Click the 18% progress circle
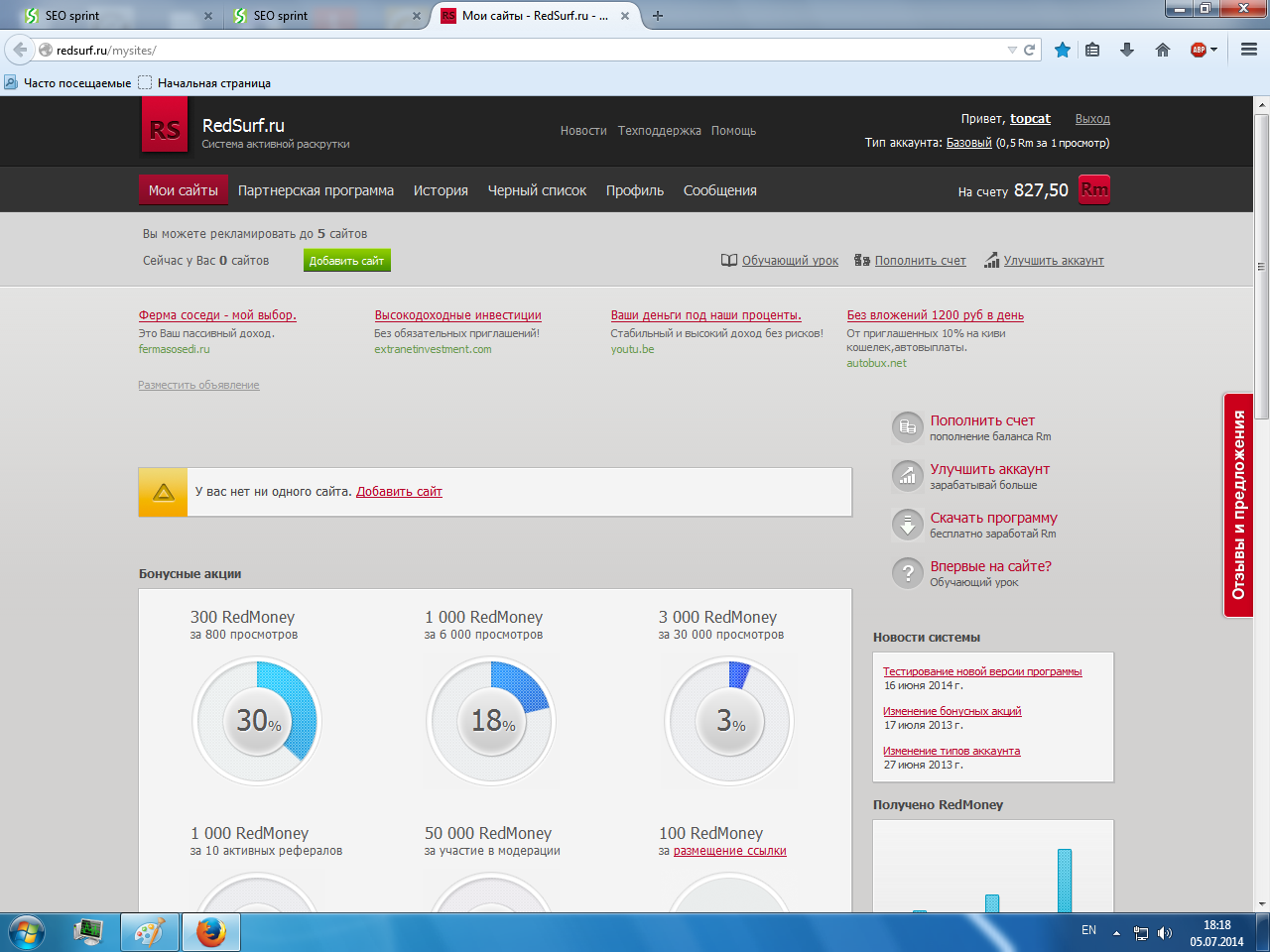Image resolution: width=1270 pixels, height=952 pixels. (491, 721)
